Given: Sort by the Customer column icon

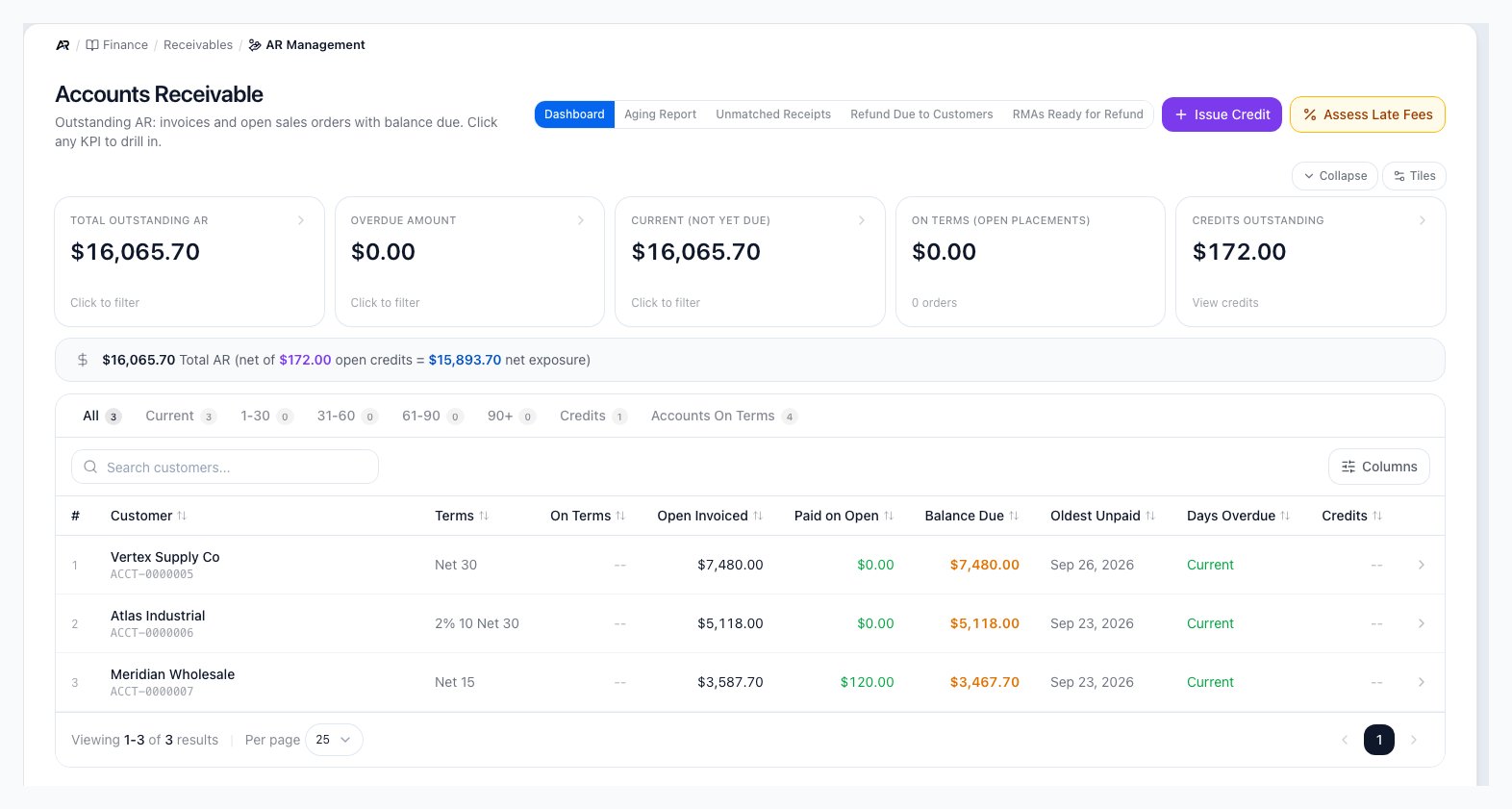Looking at the screenshot, I should pos(182,517).
